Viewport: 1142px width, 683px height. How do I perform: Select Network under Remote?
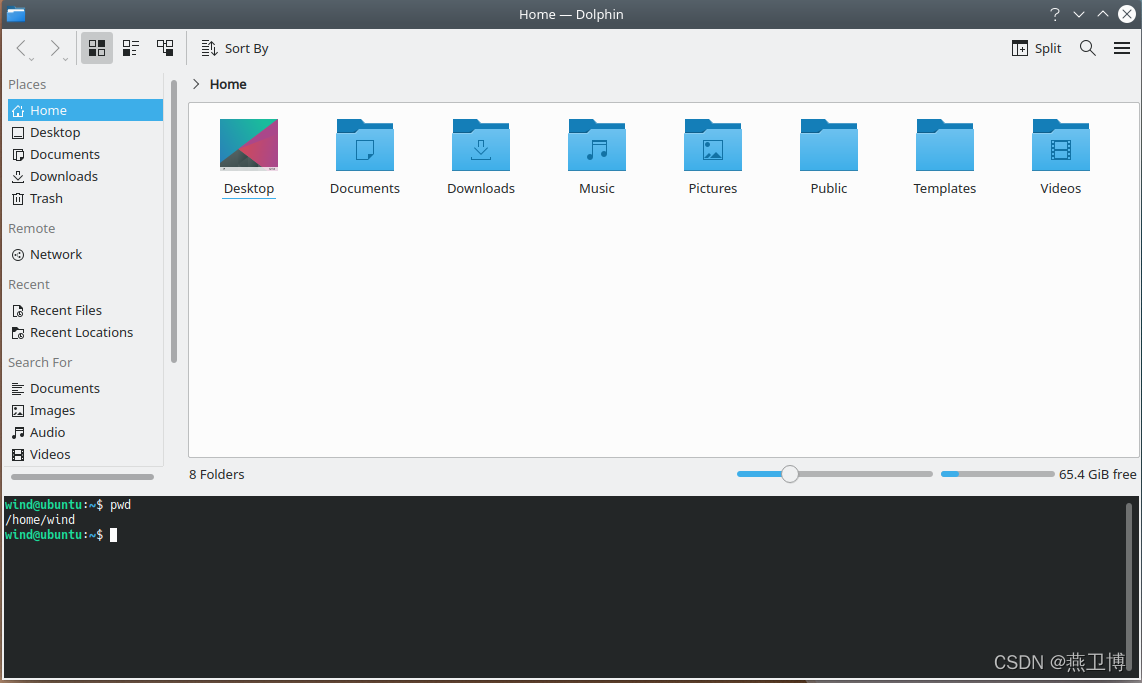pos(56,254)
